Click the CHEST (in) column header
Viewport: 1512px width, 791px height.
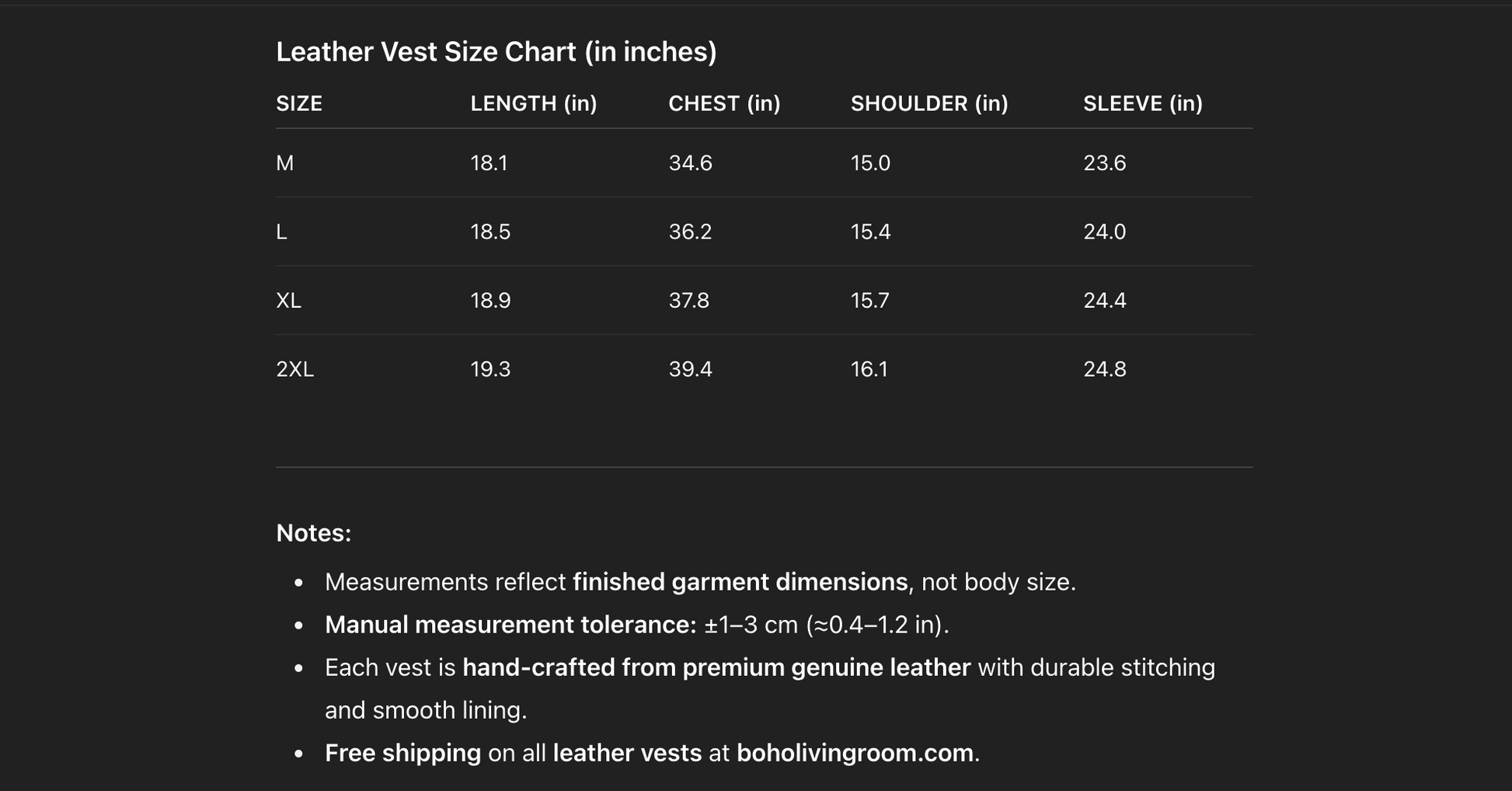pos(724,103)
